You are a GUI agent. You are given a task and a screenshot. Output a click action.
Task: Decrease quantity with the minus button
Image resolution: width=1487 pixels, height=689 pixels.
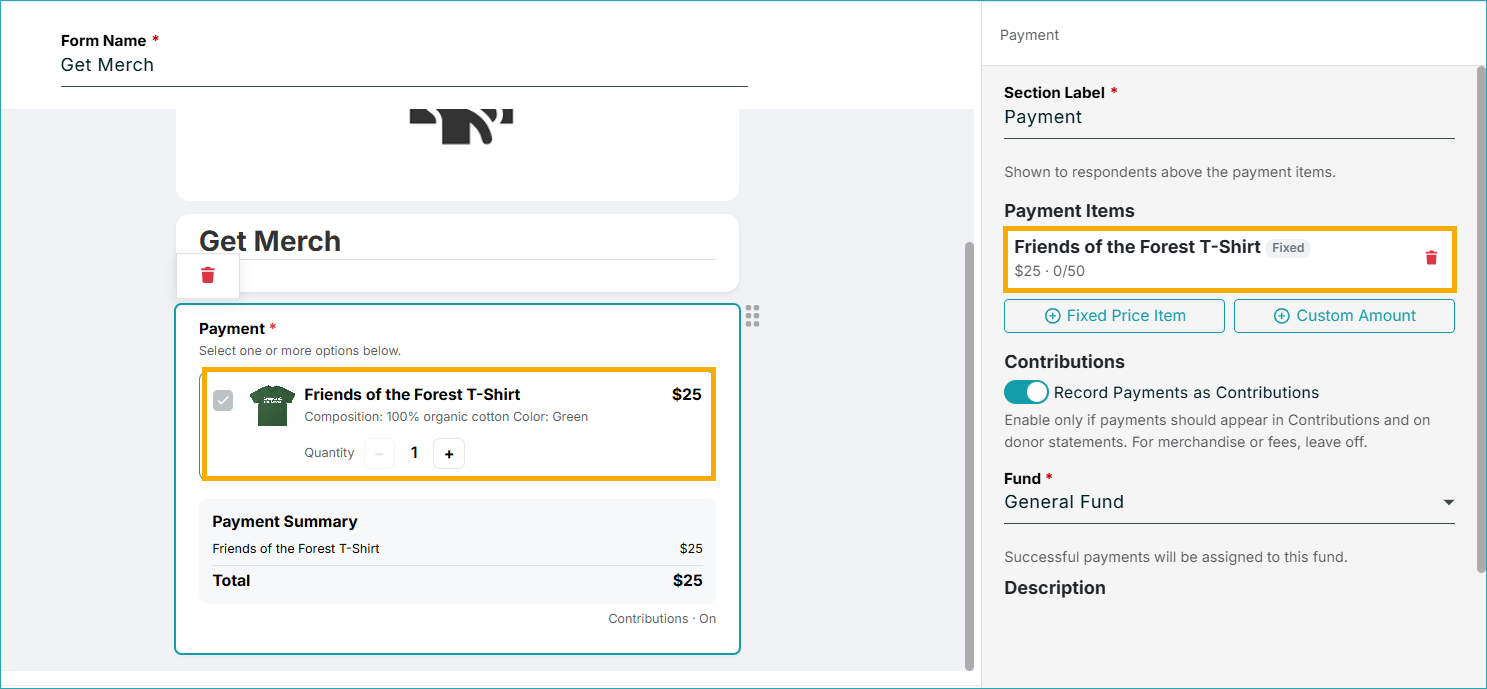(x=379, y=454)
